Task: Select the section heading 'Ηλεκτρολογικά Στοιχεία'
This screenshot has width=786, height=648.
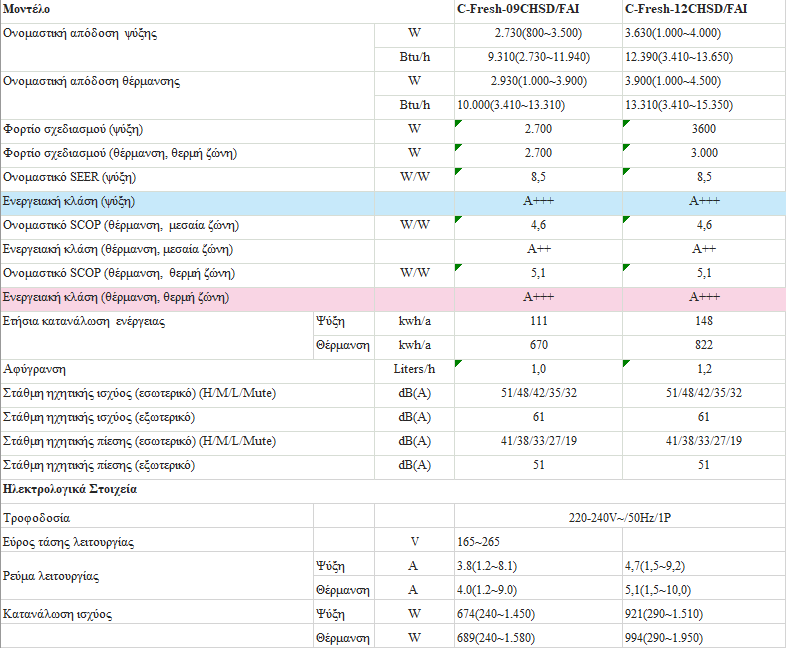Action: 70,489
